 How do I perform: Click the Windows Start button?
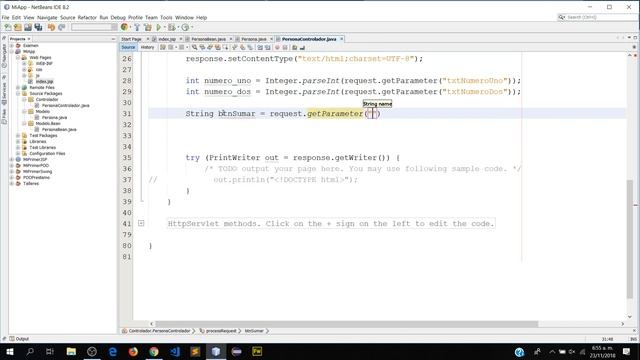9,351
